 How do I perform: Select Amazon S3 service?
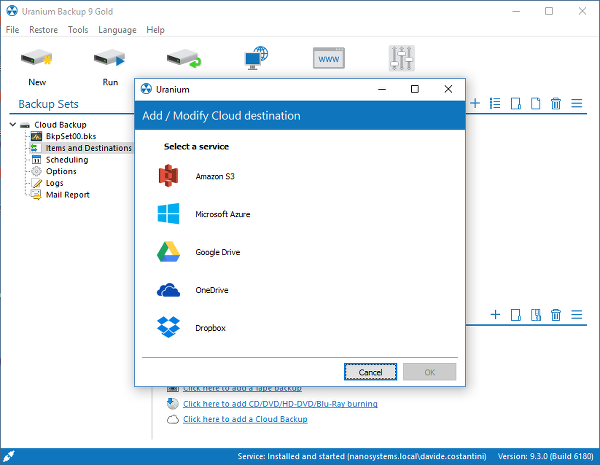(168, 176)
